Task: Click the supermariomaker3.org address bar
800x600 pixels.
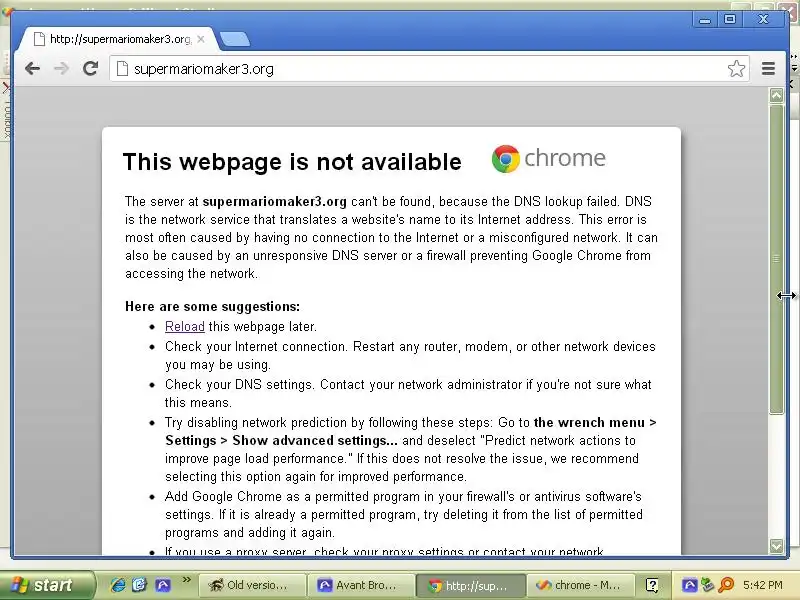Action: (x=429, y=68)
